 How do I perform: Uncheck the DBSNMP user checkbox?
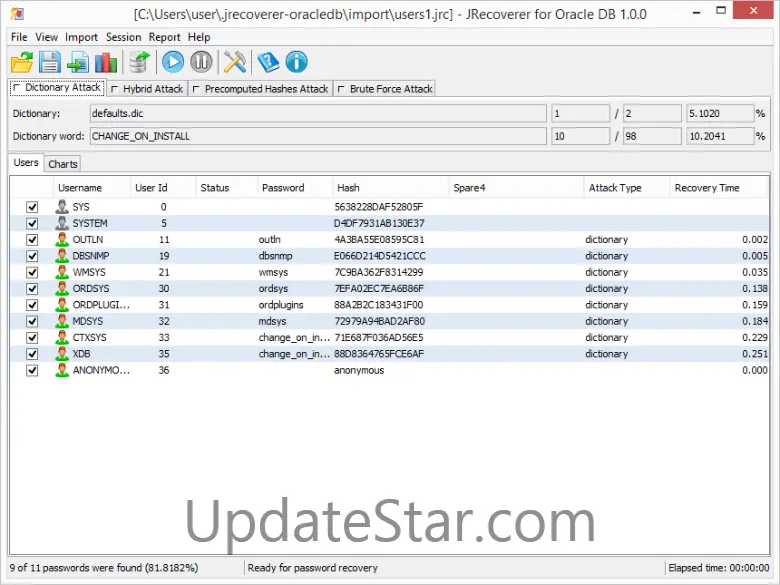coord(32,256)
